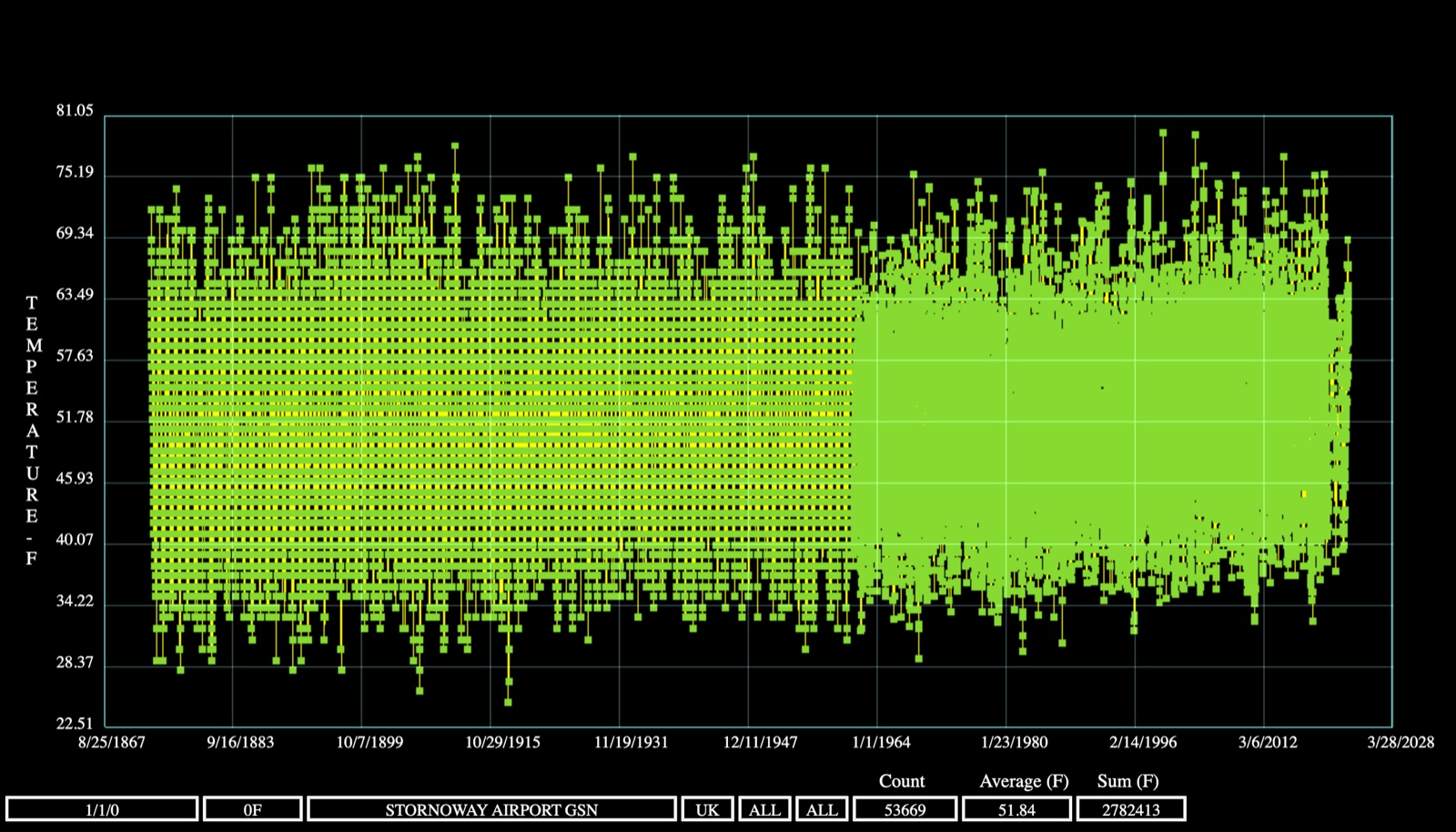Open the UK country selector
1456x832 pixels.
pyautogui.click(x=707, y=809)
